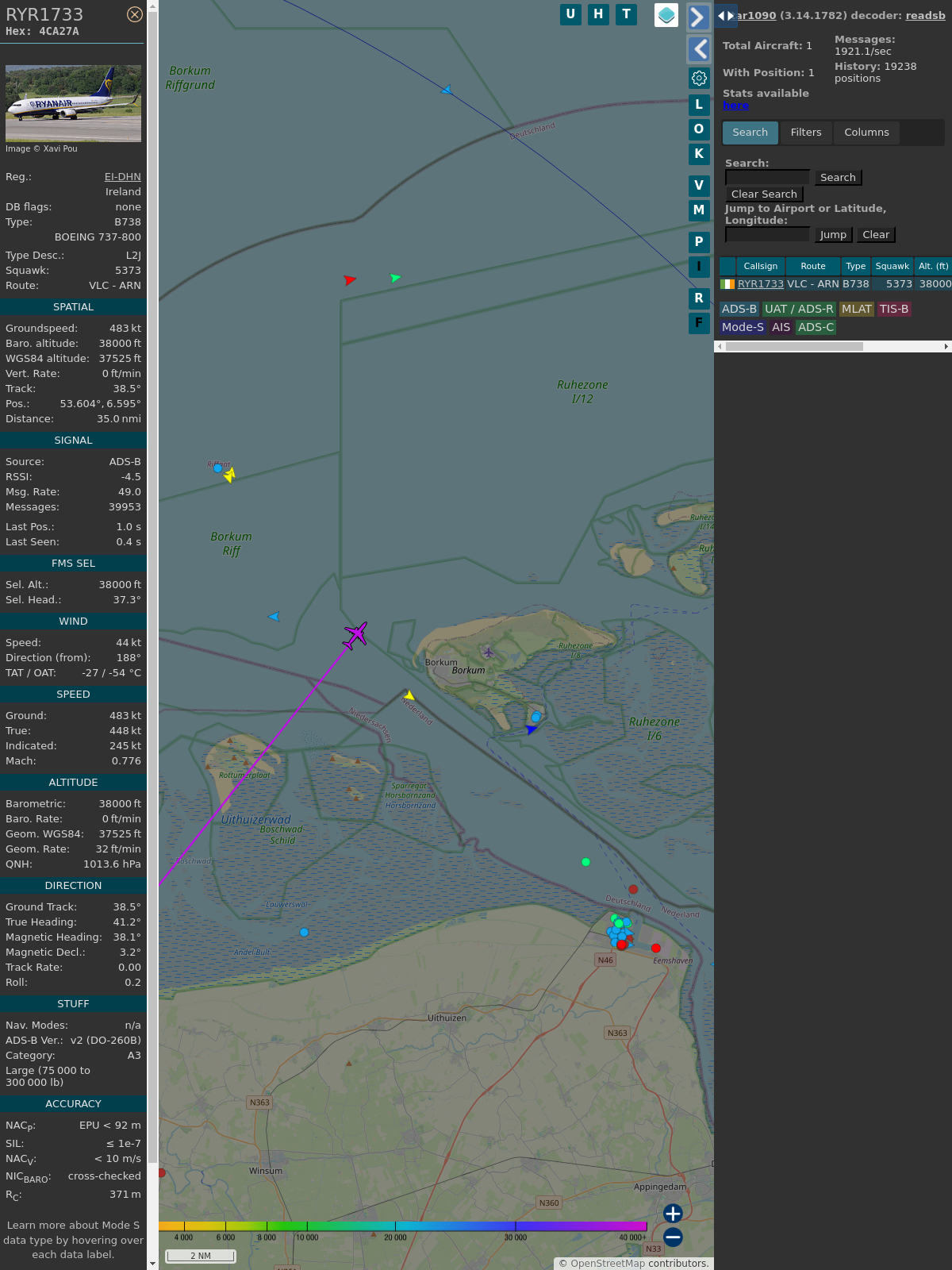Click the settings gear icon
952x1270 pixels.
click(699, 78)
